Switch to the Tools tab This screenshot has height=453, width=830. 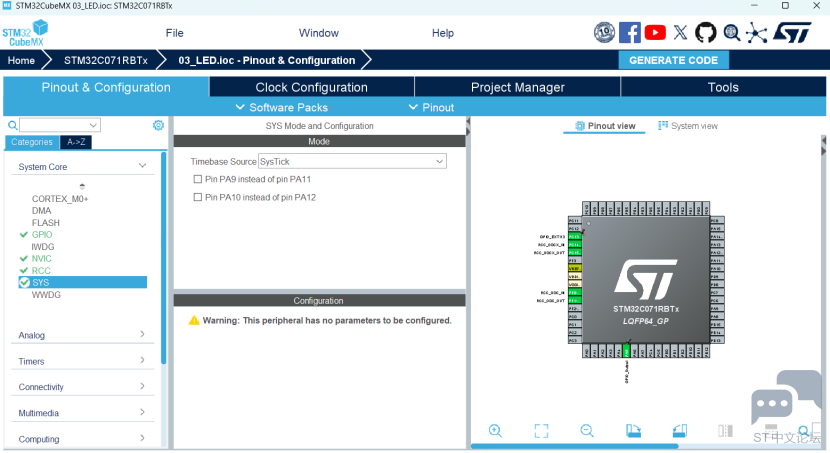tap(723, 87)
